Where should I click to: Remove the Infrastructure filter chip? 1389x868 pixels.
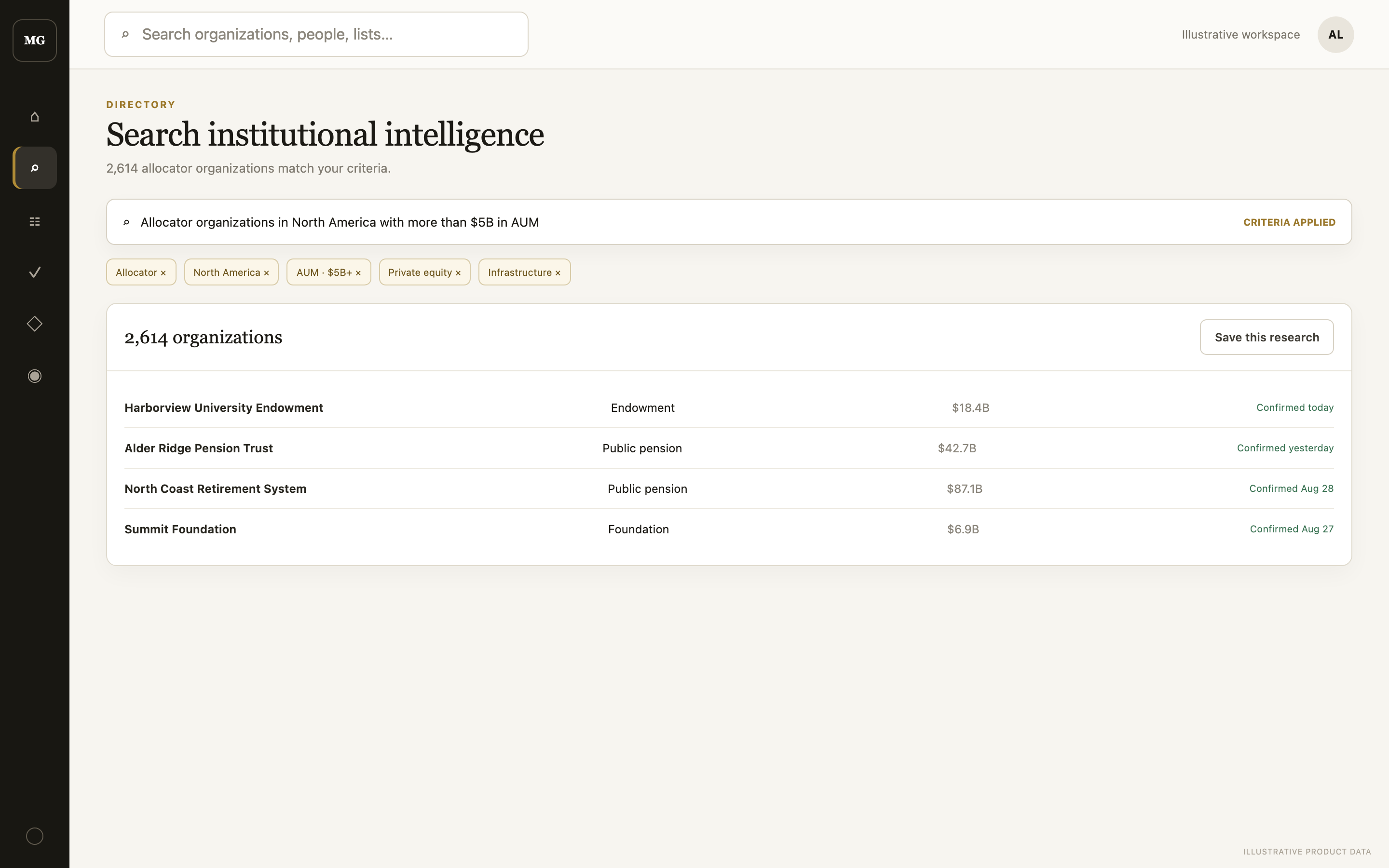point(558,272)
